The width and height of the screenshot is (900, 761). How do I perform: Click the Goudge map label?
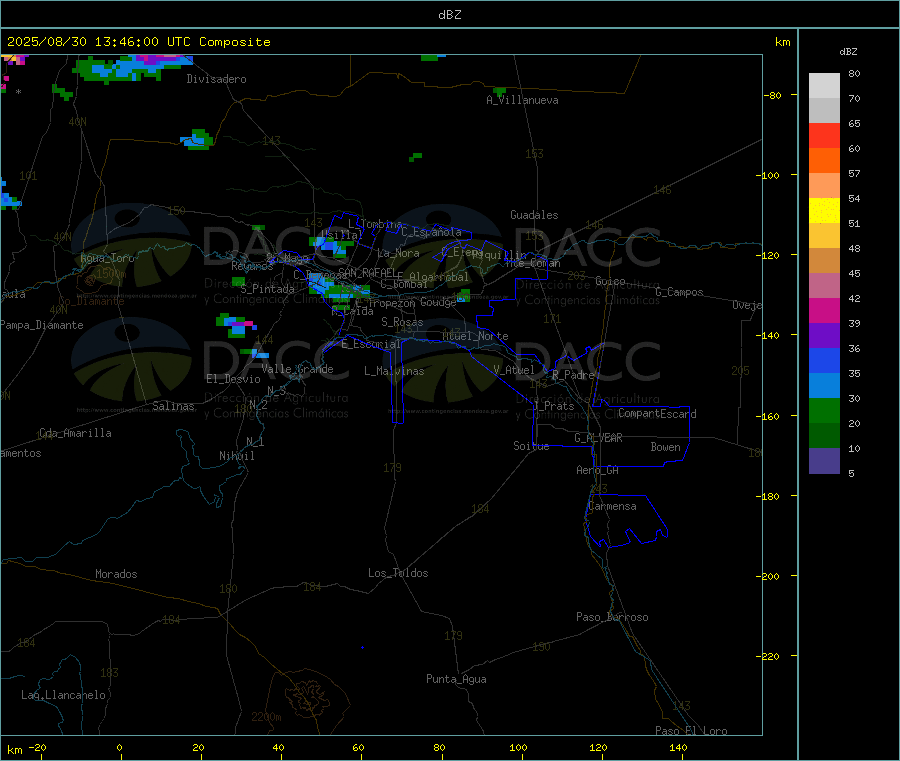coord(438,302)
